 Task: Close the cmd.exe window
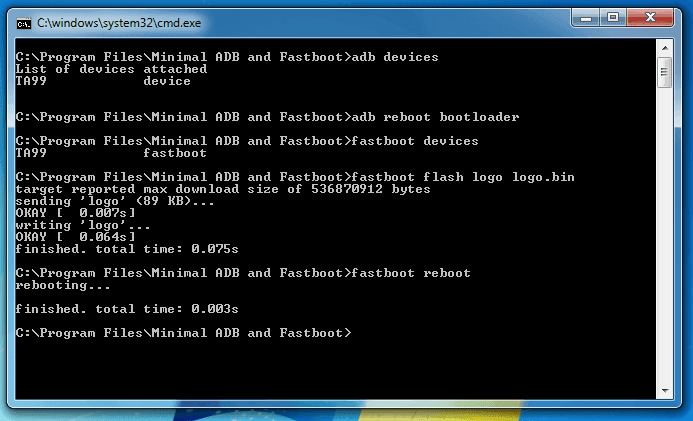click(x=650, y=18)
